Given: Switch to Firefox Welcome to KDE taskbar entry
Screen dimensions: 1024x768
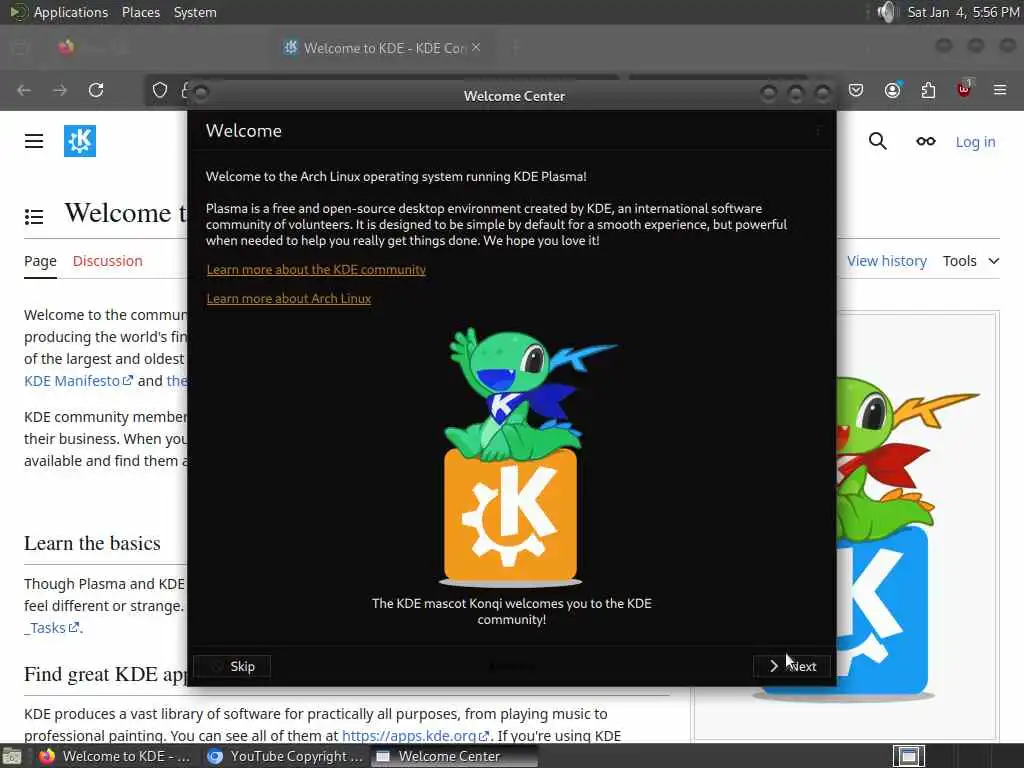Looking at the screenshot, I should click(x=115, y=756).
